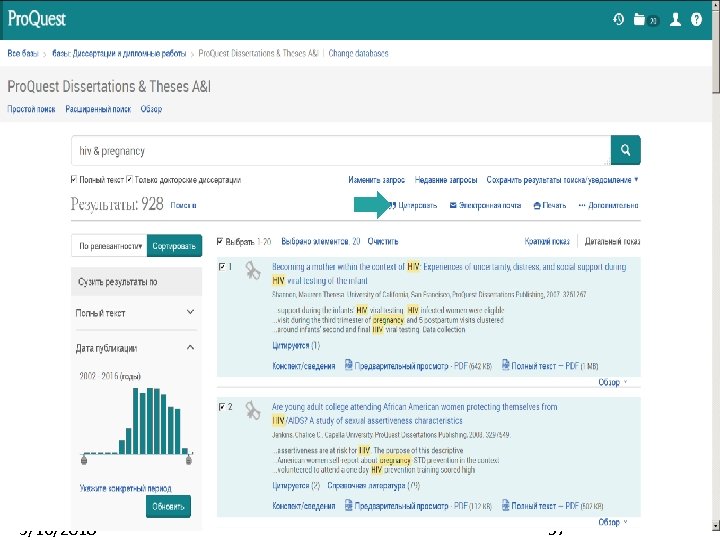
Task: Open the По релевантности sort dropdown
Action: pyautogui.click(x=109, y=246)
